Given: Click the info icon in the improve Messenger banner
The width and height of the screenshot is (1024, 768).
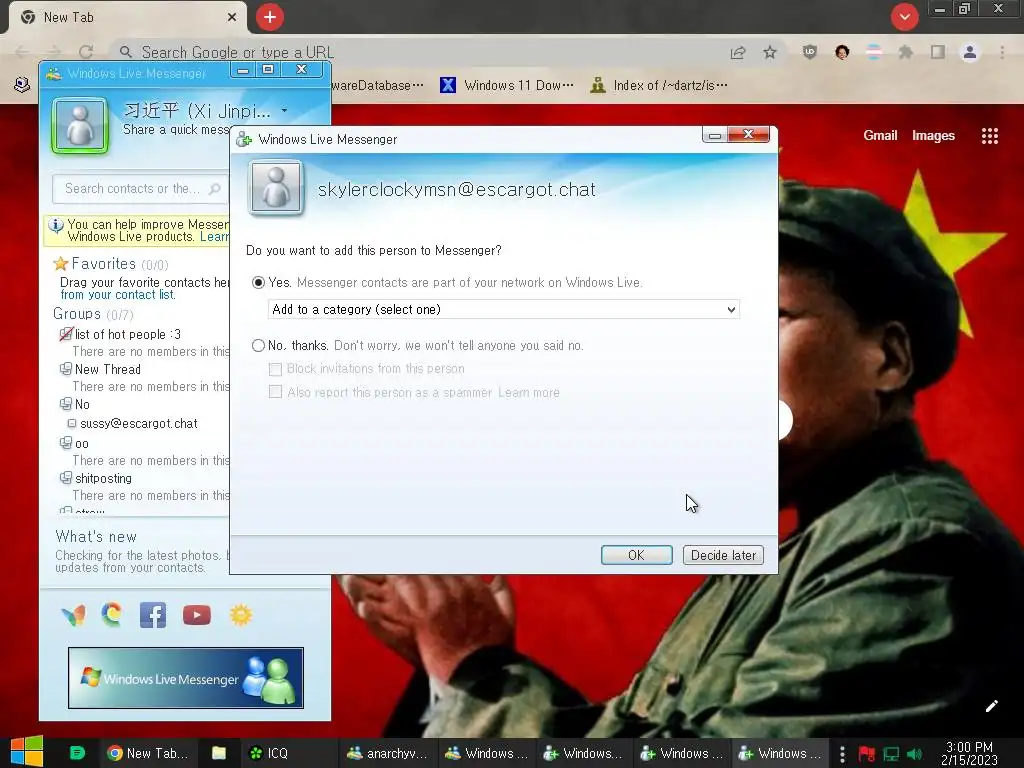Looking at the screenshot, I should click(56, 225).
